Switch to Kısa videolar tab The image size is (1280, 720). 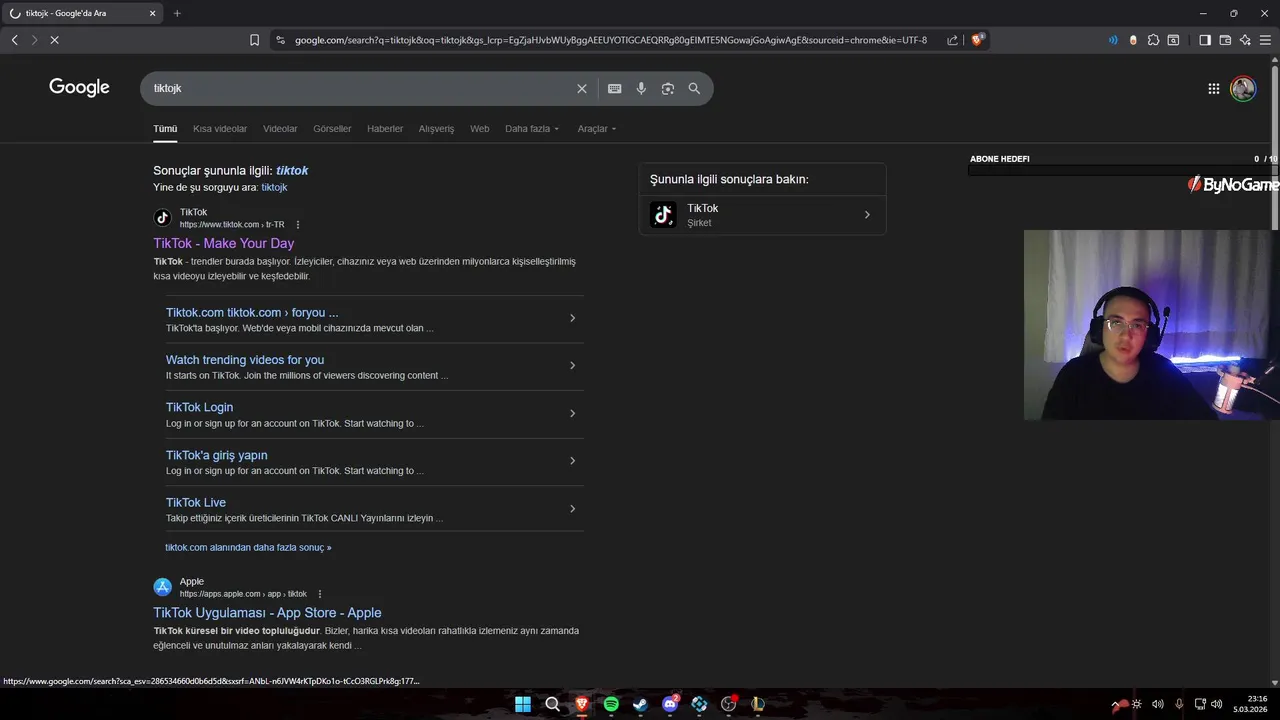click(220, 129)
